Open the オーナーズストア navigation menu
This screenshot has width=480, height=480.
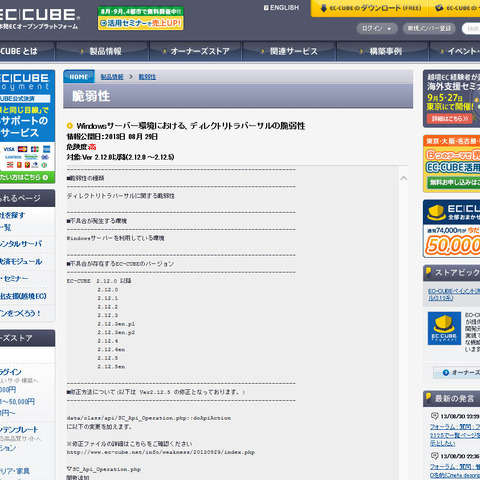(196, 51)
